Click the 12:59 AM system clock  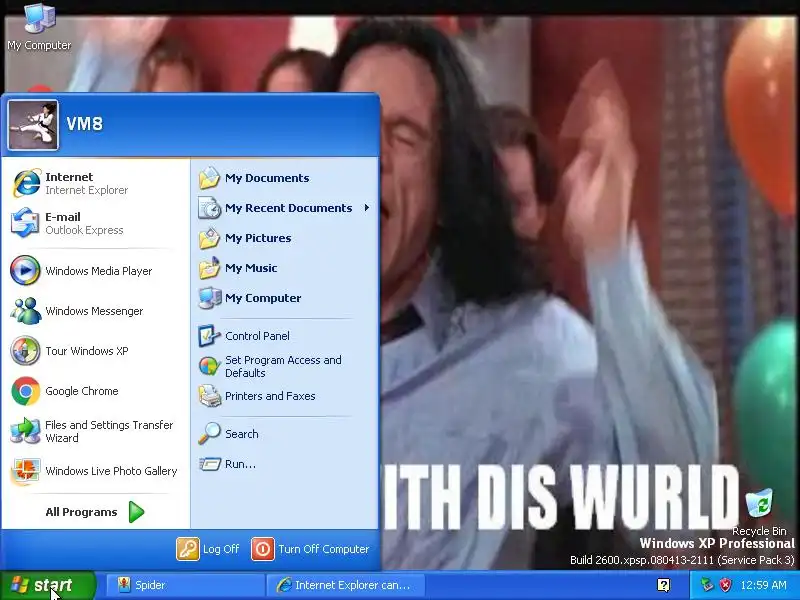[764, 585]
